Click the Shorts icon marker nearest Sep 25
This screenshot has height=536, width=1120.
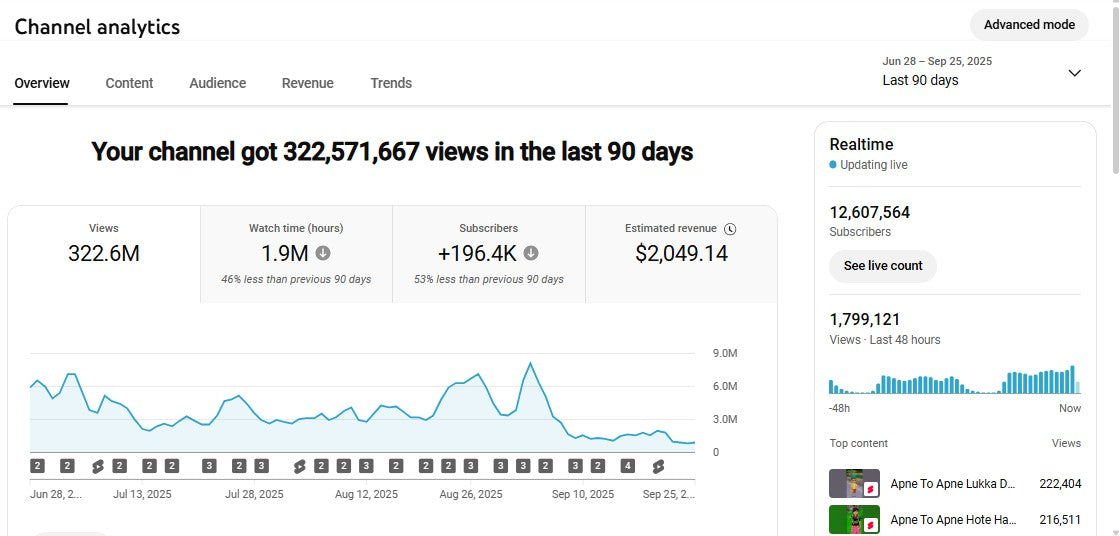(x=658, y=466)
